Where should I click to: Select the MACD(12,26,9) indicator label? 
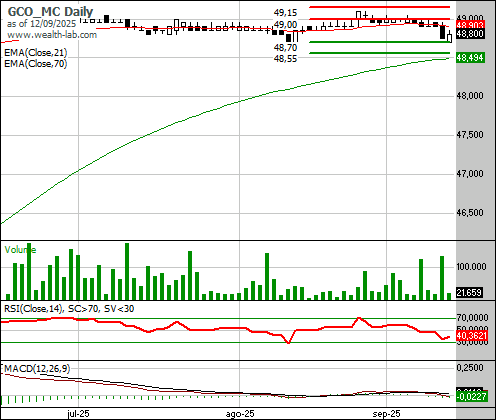point(37,369)
